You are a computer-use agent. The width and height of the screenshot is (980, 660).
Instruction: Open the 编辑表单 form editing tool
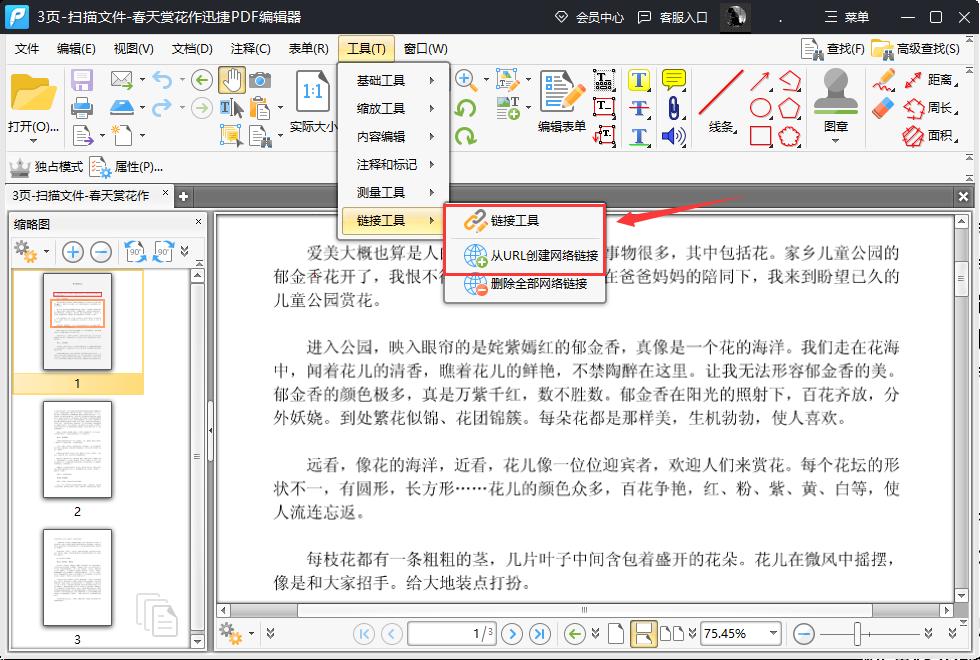point(560,97)
